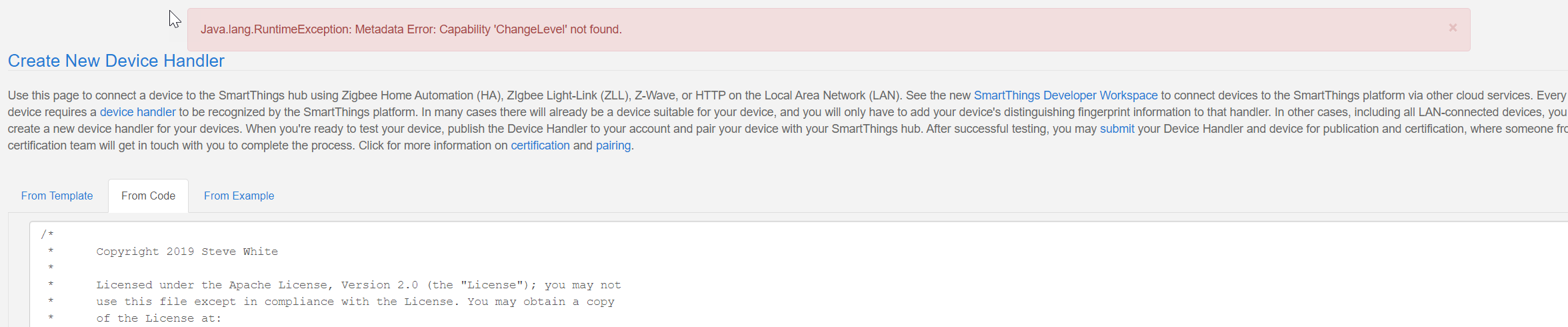
Task: Click the opening '/*' comment line
Action: pos(47,235)
